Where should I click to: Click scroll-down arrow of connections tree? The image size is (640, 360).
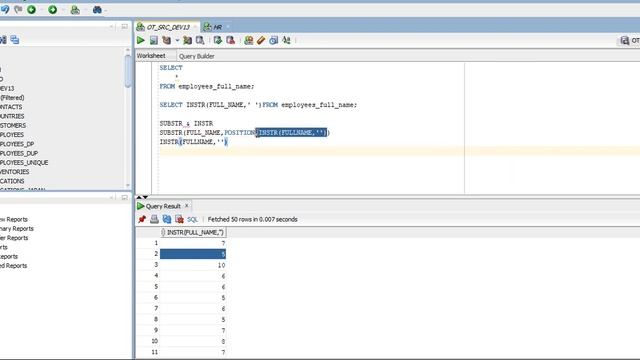(x=128, y=185)
